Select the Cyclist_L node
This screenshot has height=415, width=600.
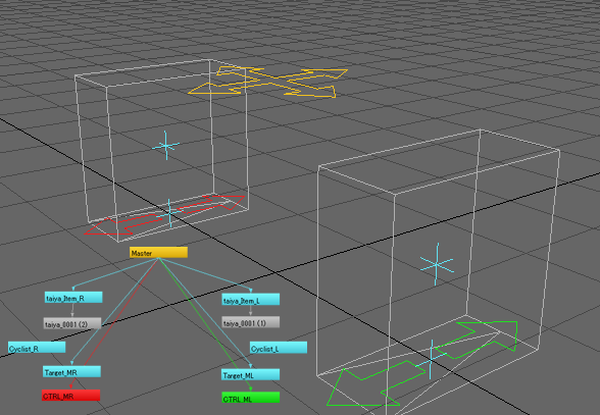coord(278,348)
